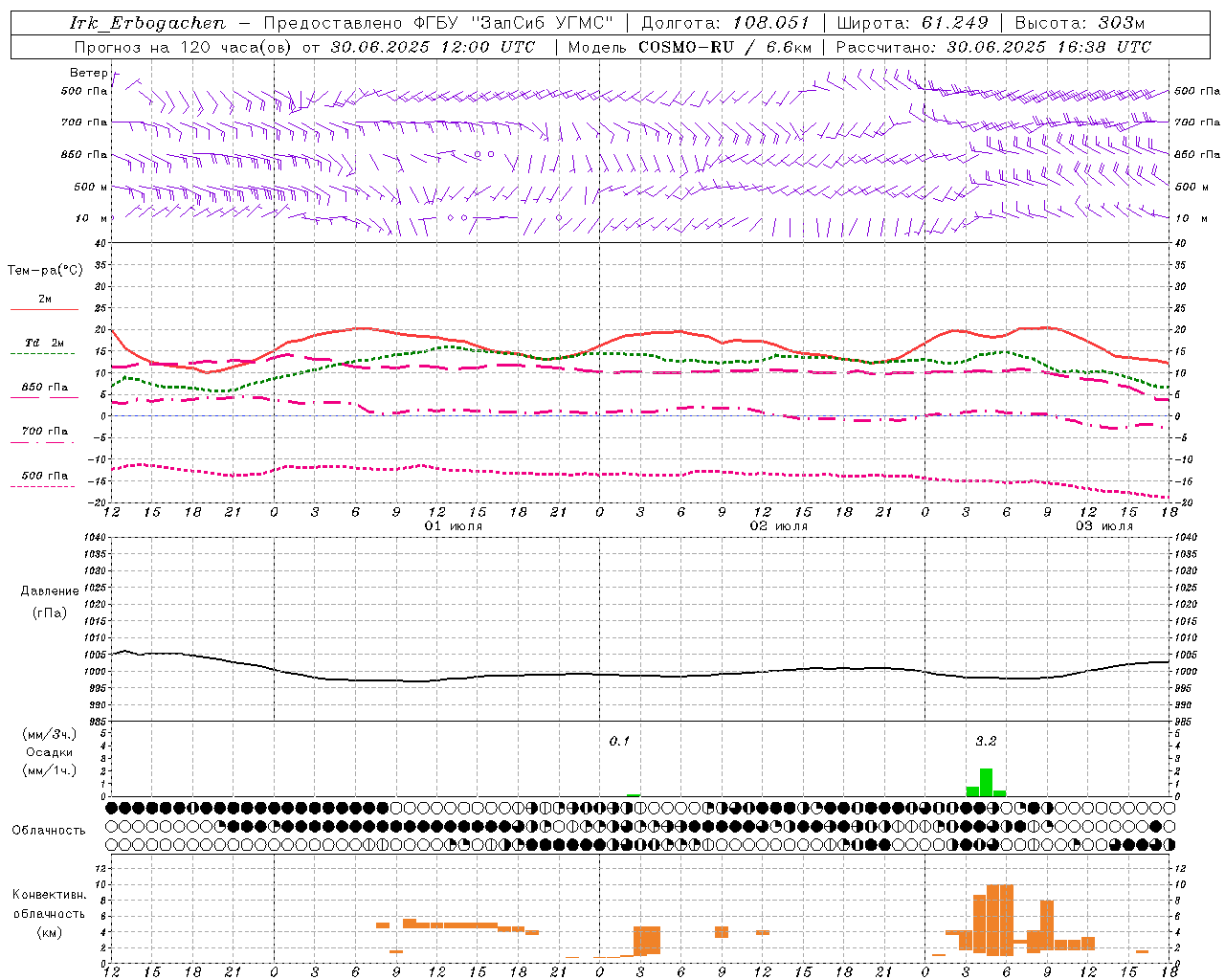
Task: Click the (мм/1ч.) units label
Action: 49,770
